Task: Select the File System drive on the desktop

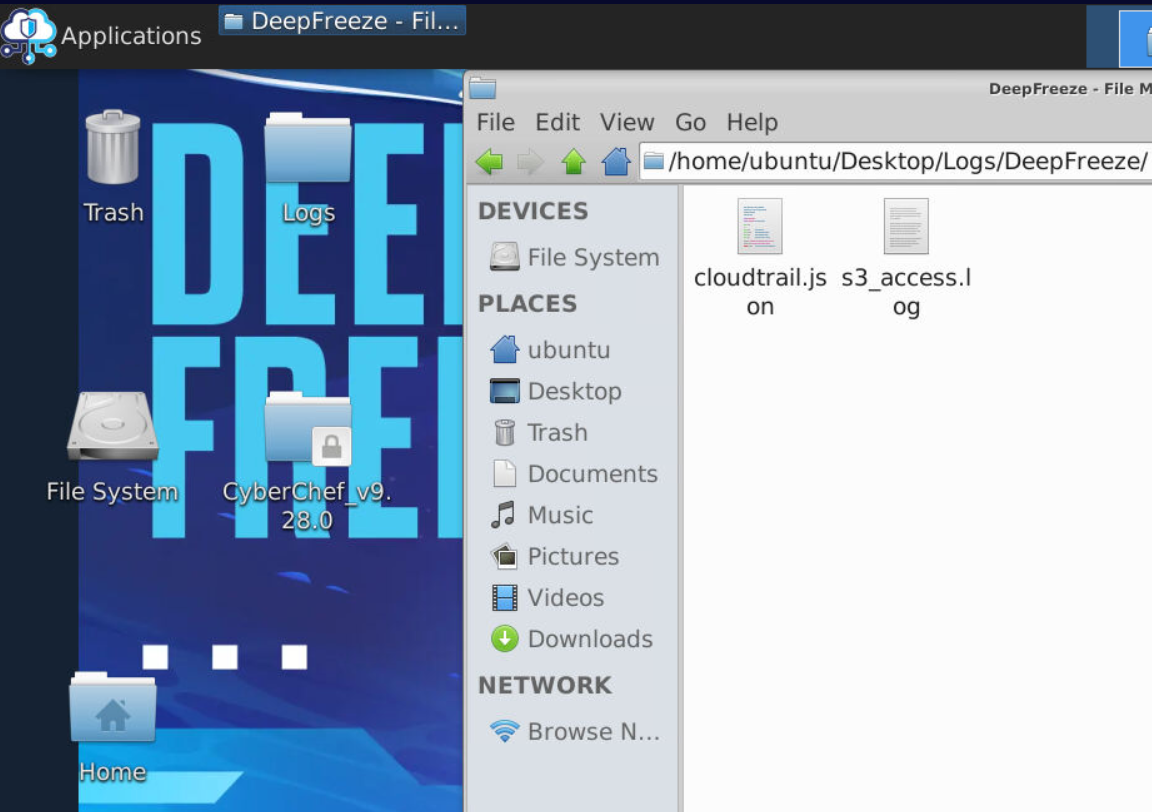Action: click(112, 426)
